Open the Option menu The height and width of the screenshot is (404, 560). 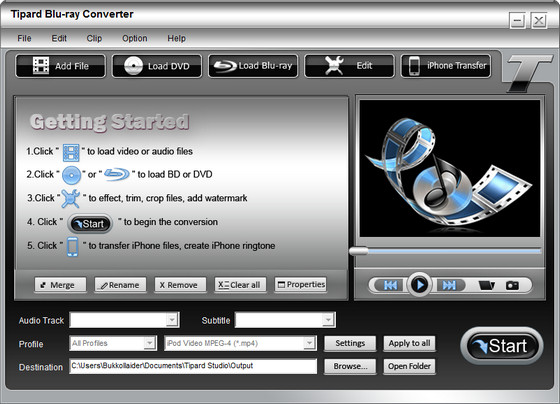tap(135, 38)
